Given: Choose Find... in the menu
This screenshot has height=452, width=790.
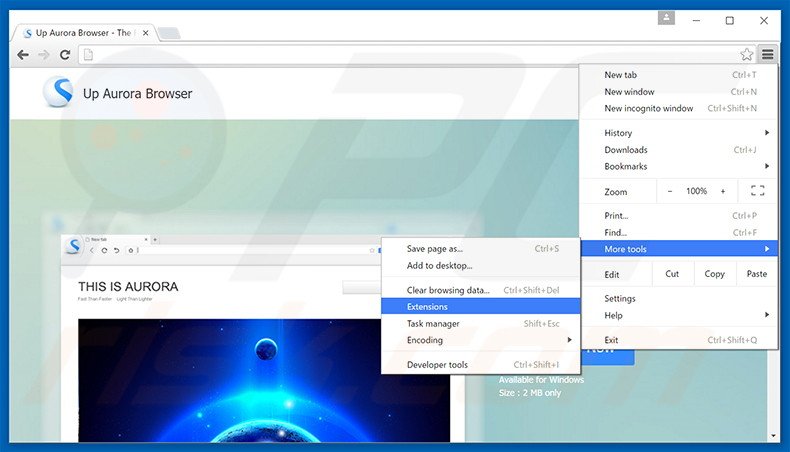Looking at the screenshot, I should (679, 232).
